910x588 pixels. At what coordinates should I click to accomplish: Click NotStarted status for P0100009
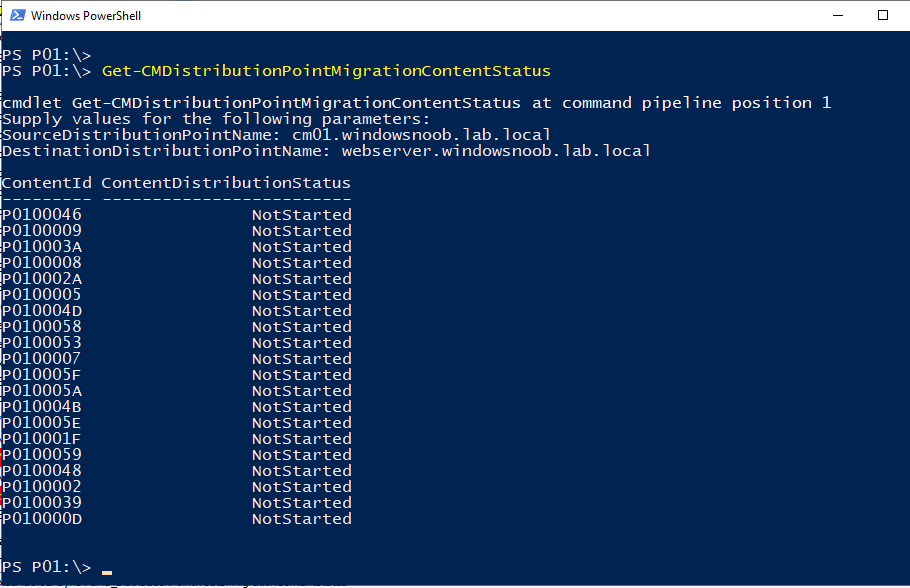[302, 231]
